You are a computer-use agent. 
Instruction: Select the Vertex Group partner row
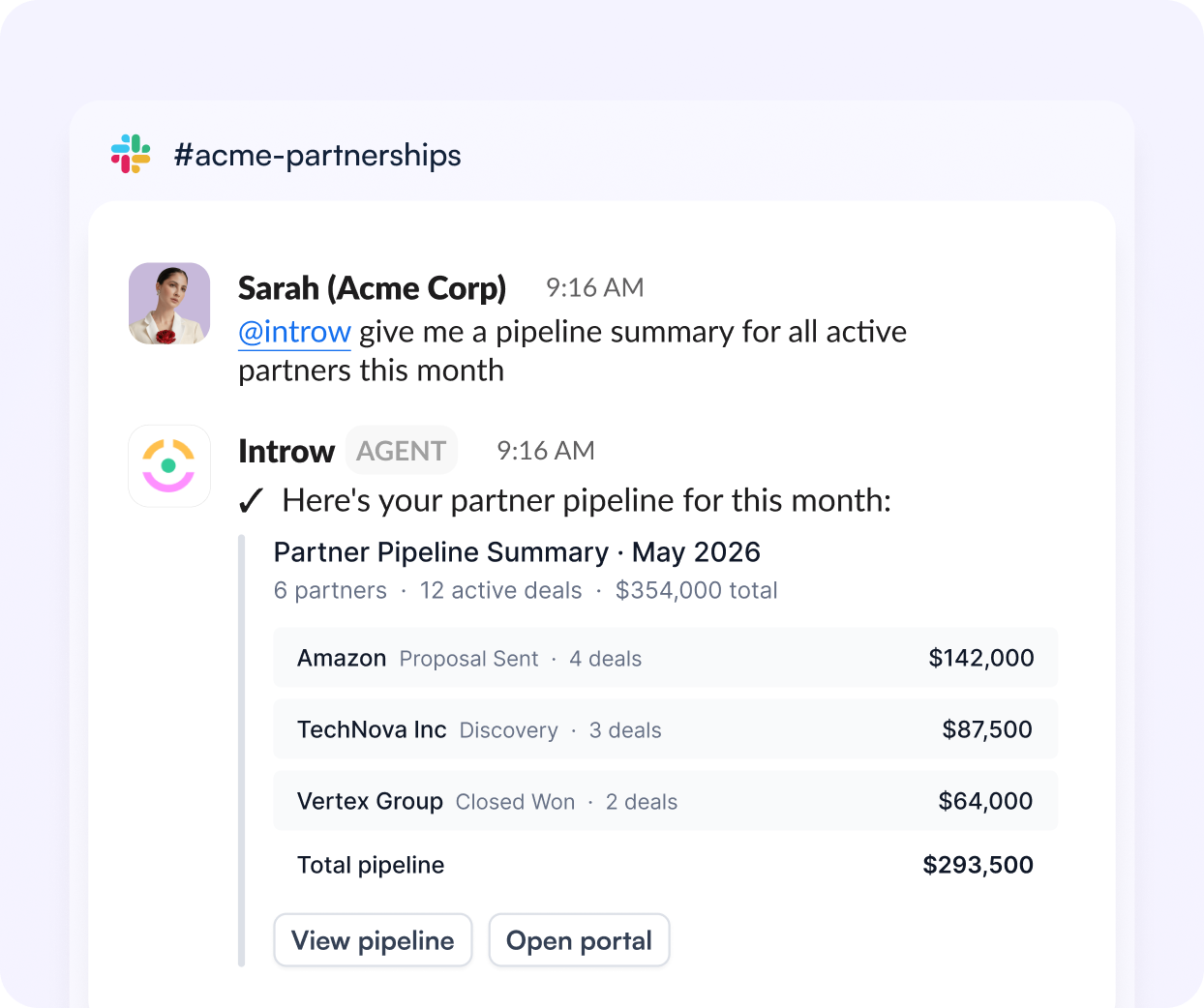point(665,801)
